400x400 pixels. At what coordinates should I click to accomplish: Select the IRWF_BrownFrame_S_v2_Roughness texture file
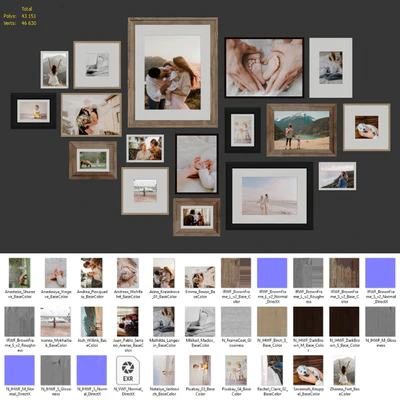point(19,322)
